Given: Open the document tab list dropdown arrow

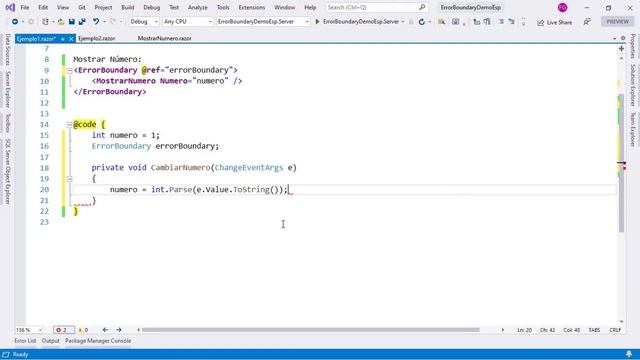Looking at the screenshot, I should click(615, 38).
